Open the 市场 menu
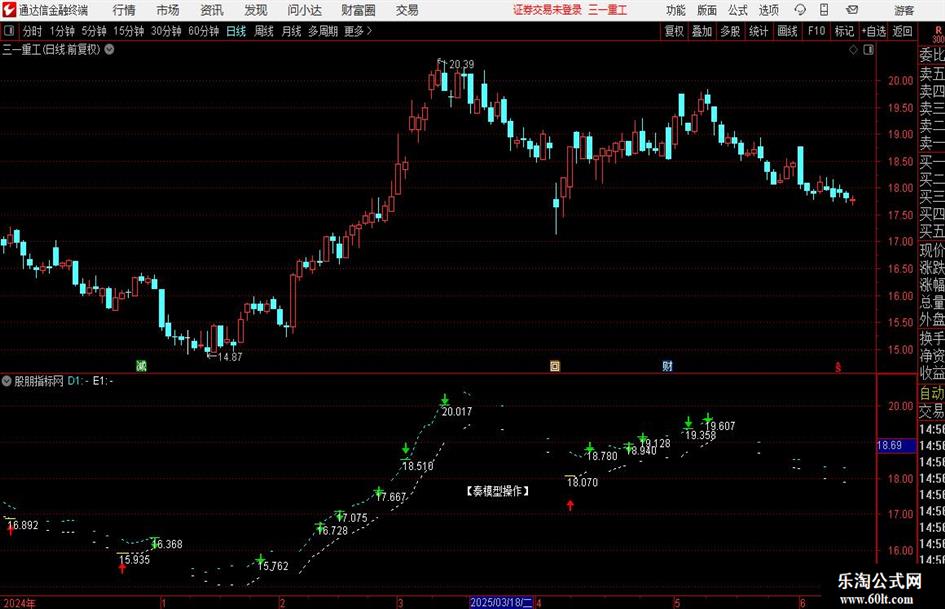The image size is (945, 609). click(x=168, y=10)
